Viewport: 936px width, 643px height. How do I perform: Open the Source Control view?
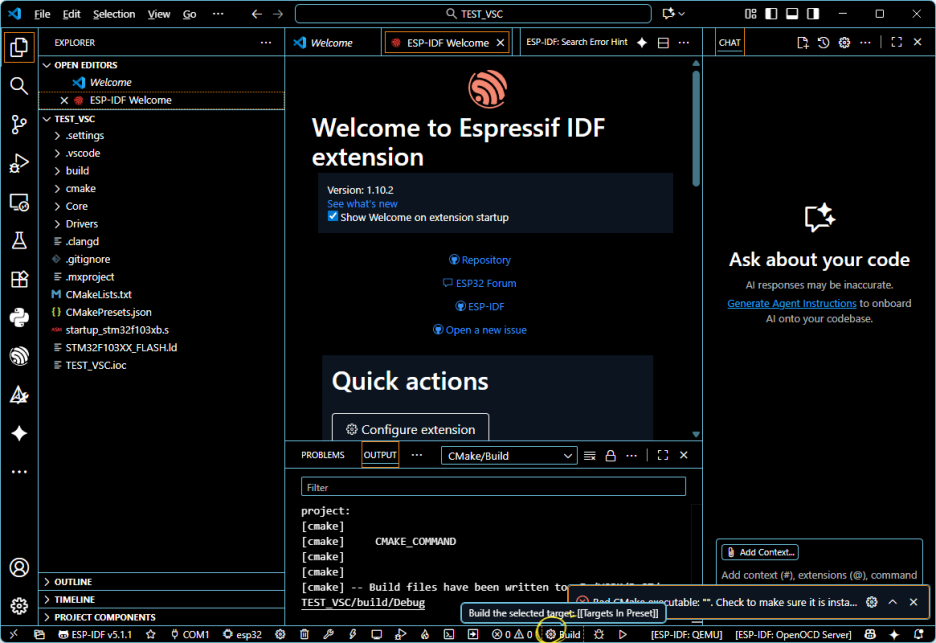click(19, 124)
